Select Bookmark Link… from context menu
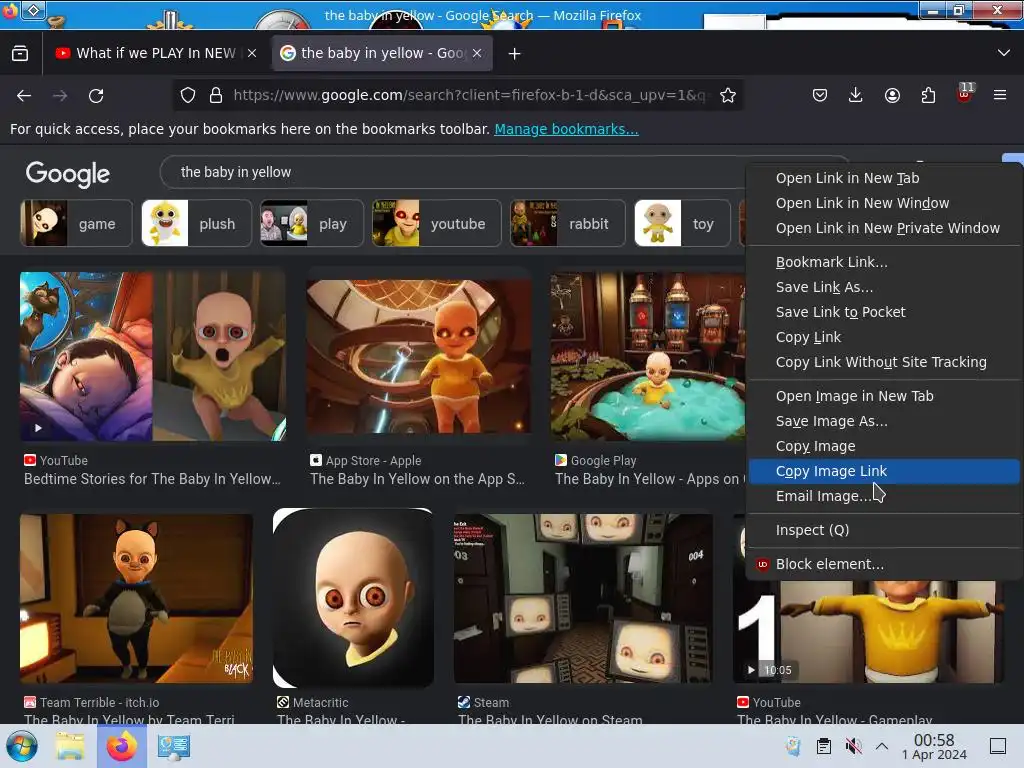 tap(884, 262)
